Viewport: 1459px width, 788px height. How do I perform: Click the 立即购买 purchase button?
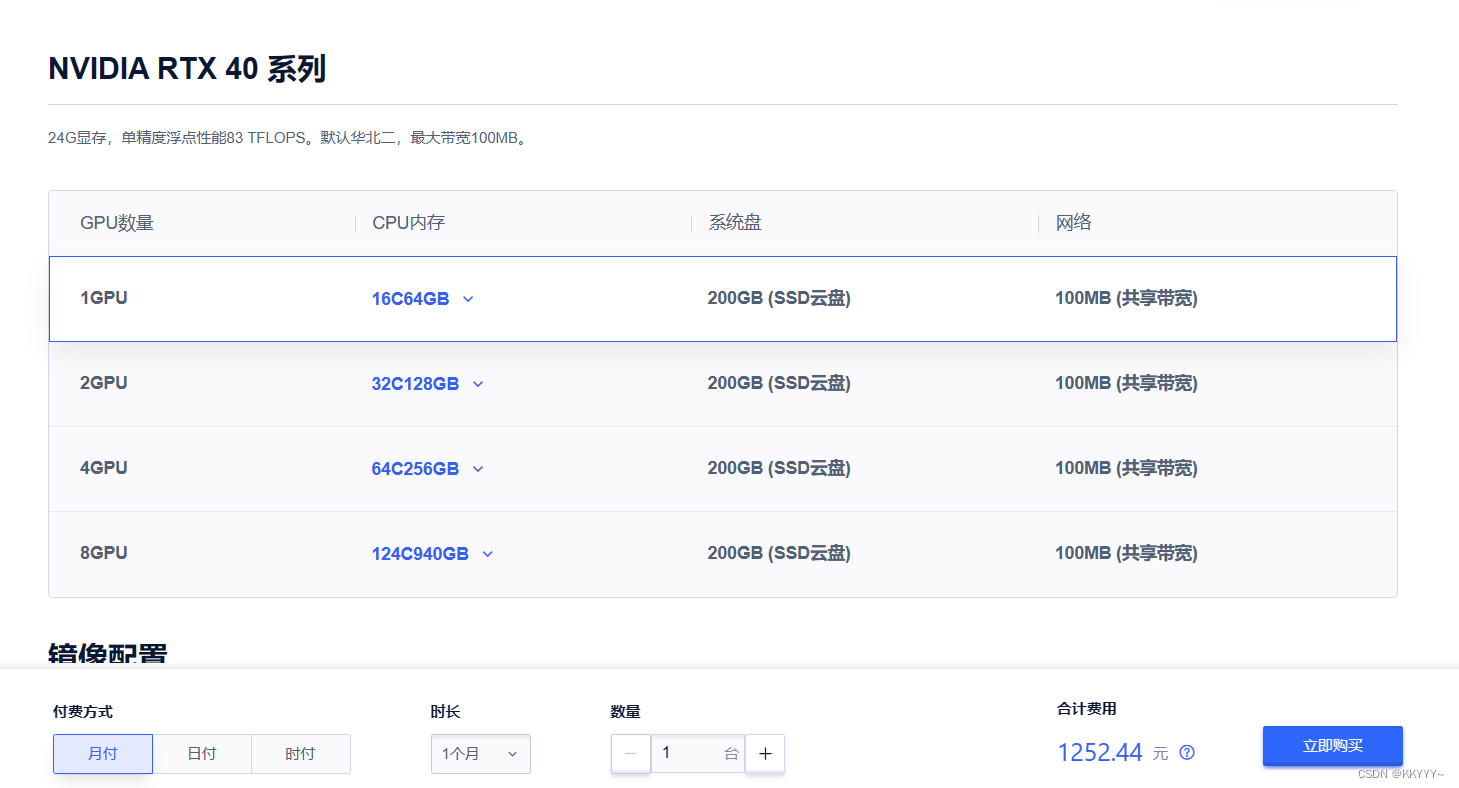tap(1332, 745)
